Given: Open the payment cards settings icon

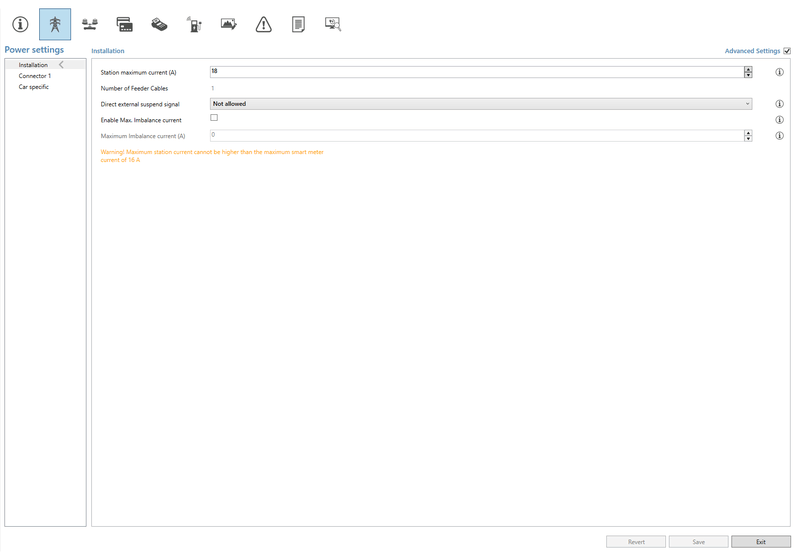Looking at the screenshot, I should coord(124,24).
